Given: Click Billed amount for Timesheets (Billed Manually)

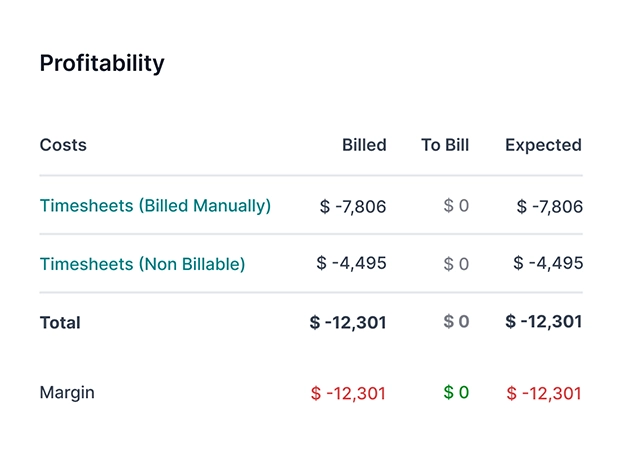Looking at the screenshot, I should (353, 207).
